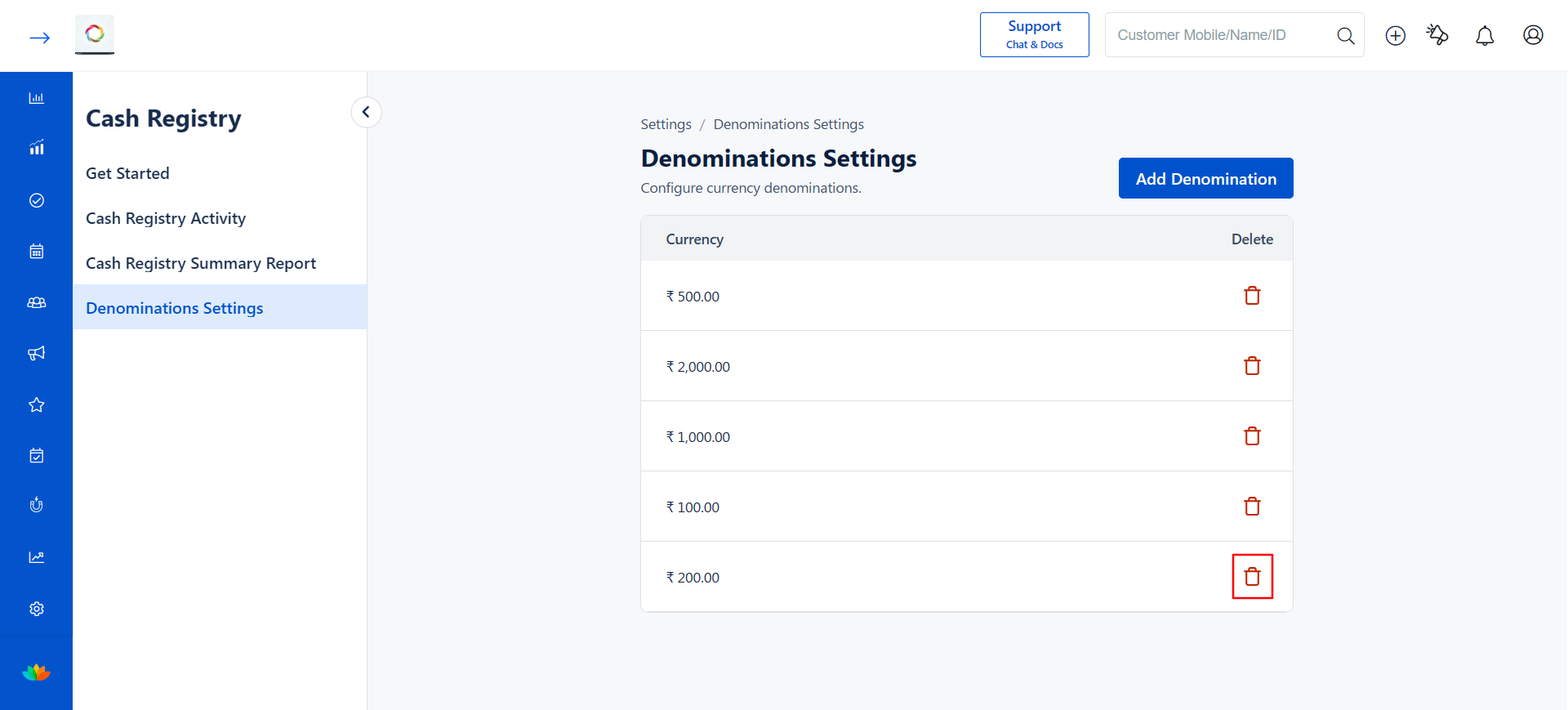This screenshot has width=1568, height=710.
Task: Click the Cash Registry panel title
Action: click(x=163, y=118)
